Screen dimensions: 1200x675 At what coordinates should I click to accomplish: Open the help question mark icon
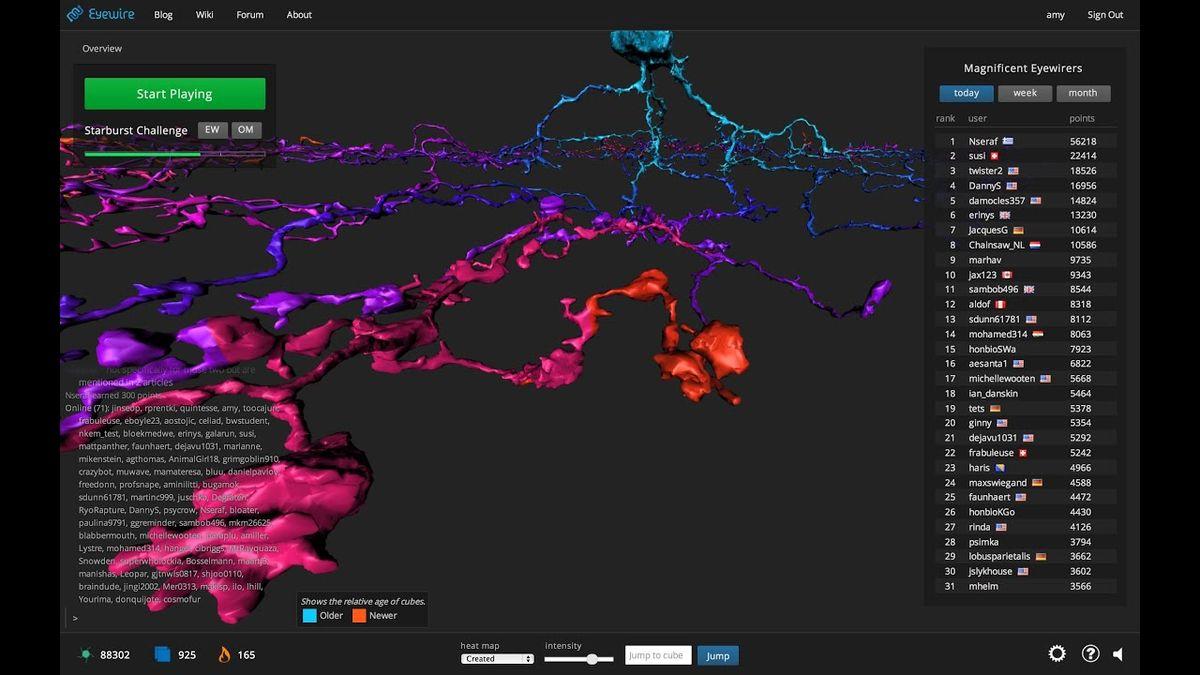tap(1091, 654)
